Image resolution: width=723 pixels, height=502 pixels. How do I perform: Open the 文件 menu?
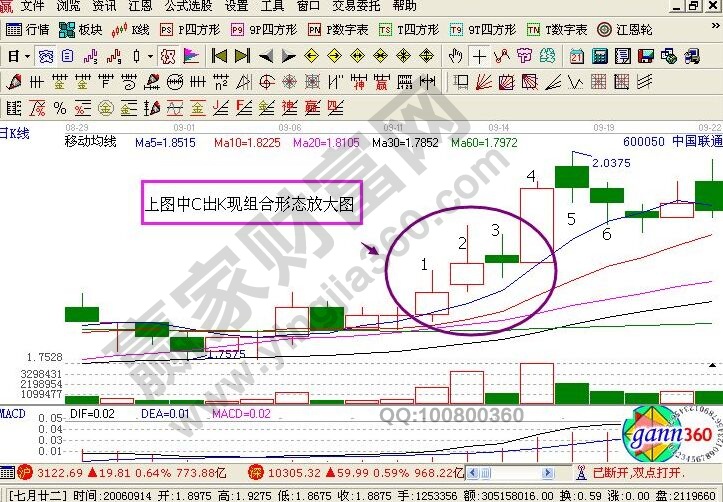pyautogui.click(x=33, y=6)
